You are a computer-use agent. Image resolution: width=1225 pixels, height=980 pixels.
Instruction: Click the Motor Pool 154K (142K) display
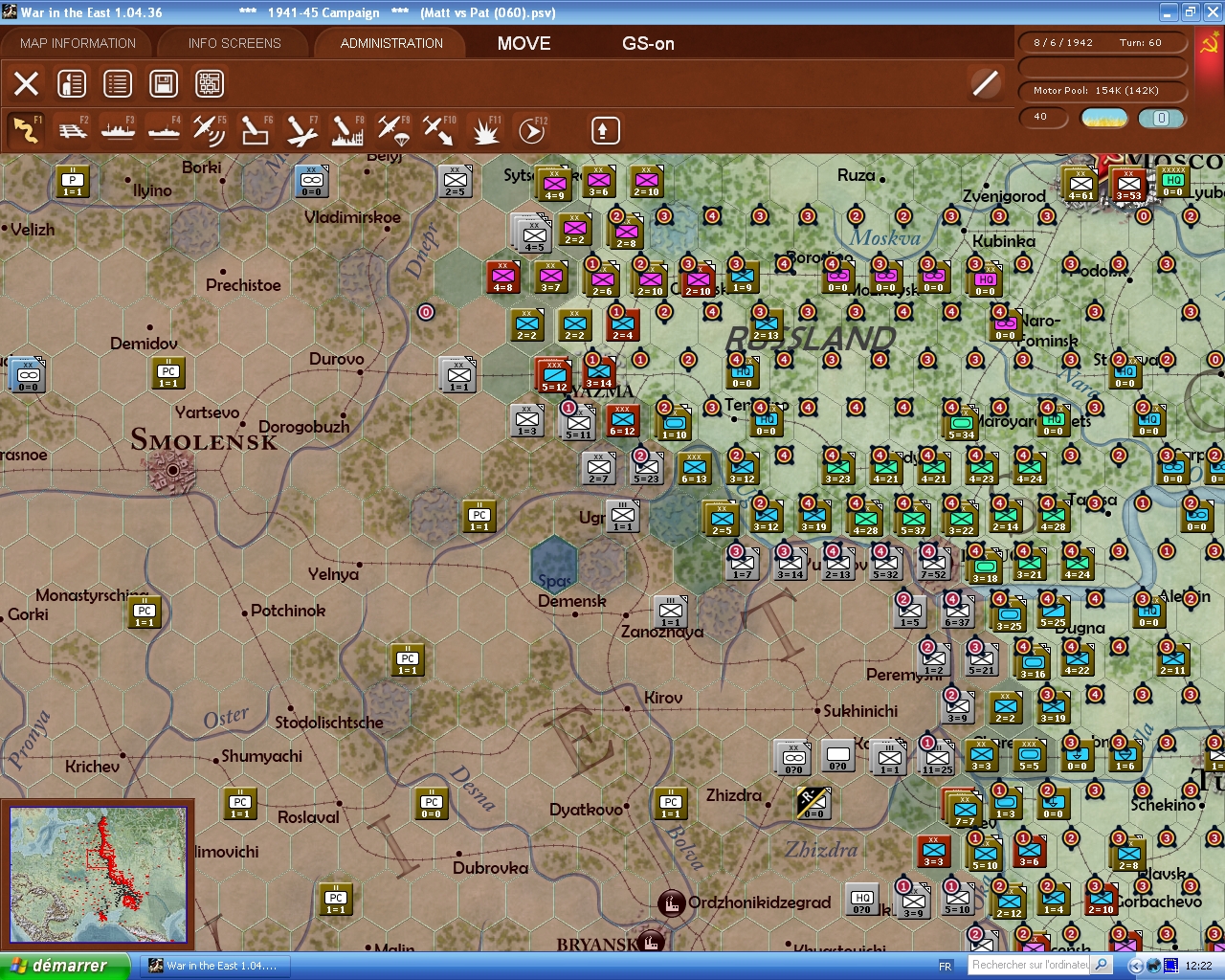1102,91
